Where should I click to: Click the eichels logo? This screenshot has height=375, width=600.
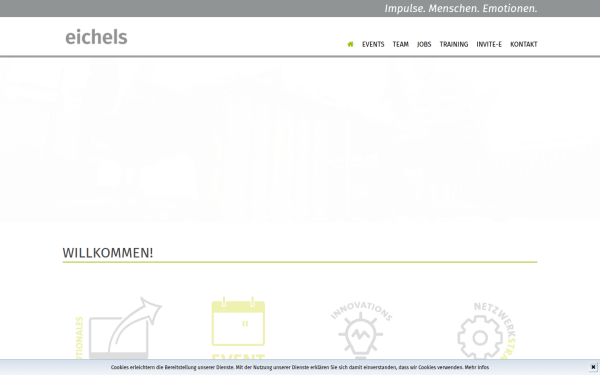point(96,37)
